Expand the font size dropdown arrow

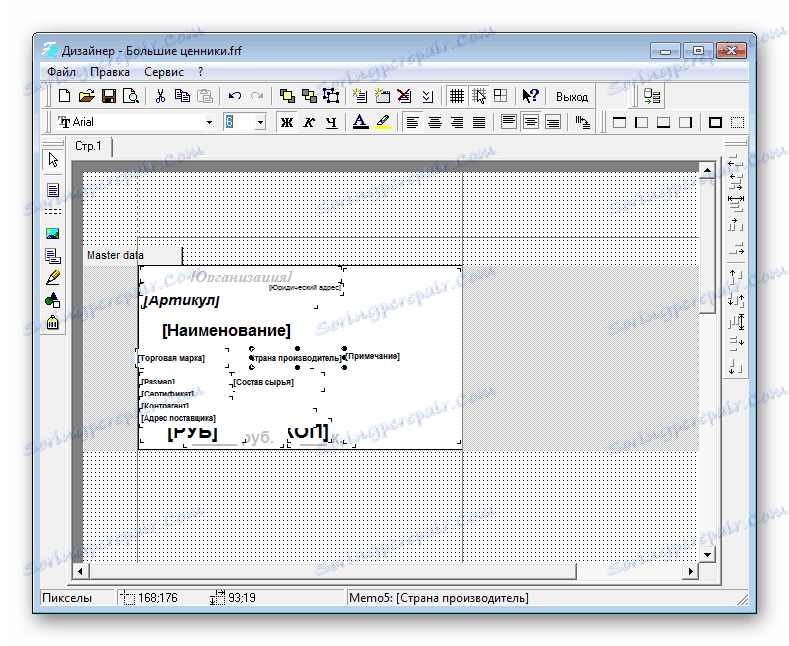[x=260, y=122]
